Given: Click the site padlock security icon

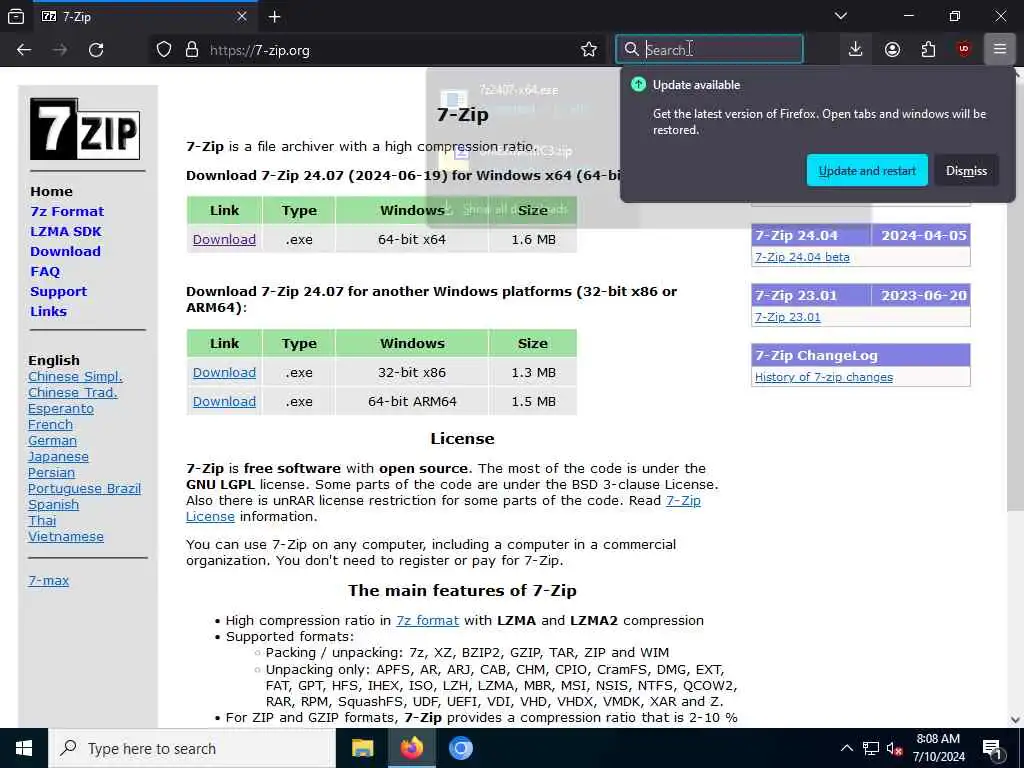Looking at the screenshot, I should (192, 50).
